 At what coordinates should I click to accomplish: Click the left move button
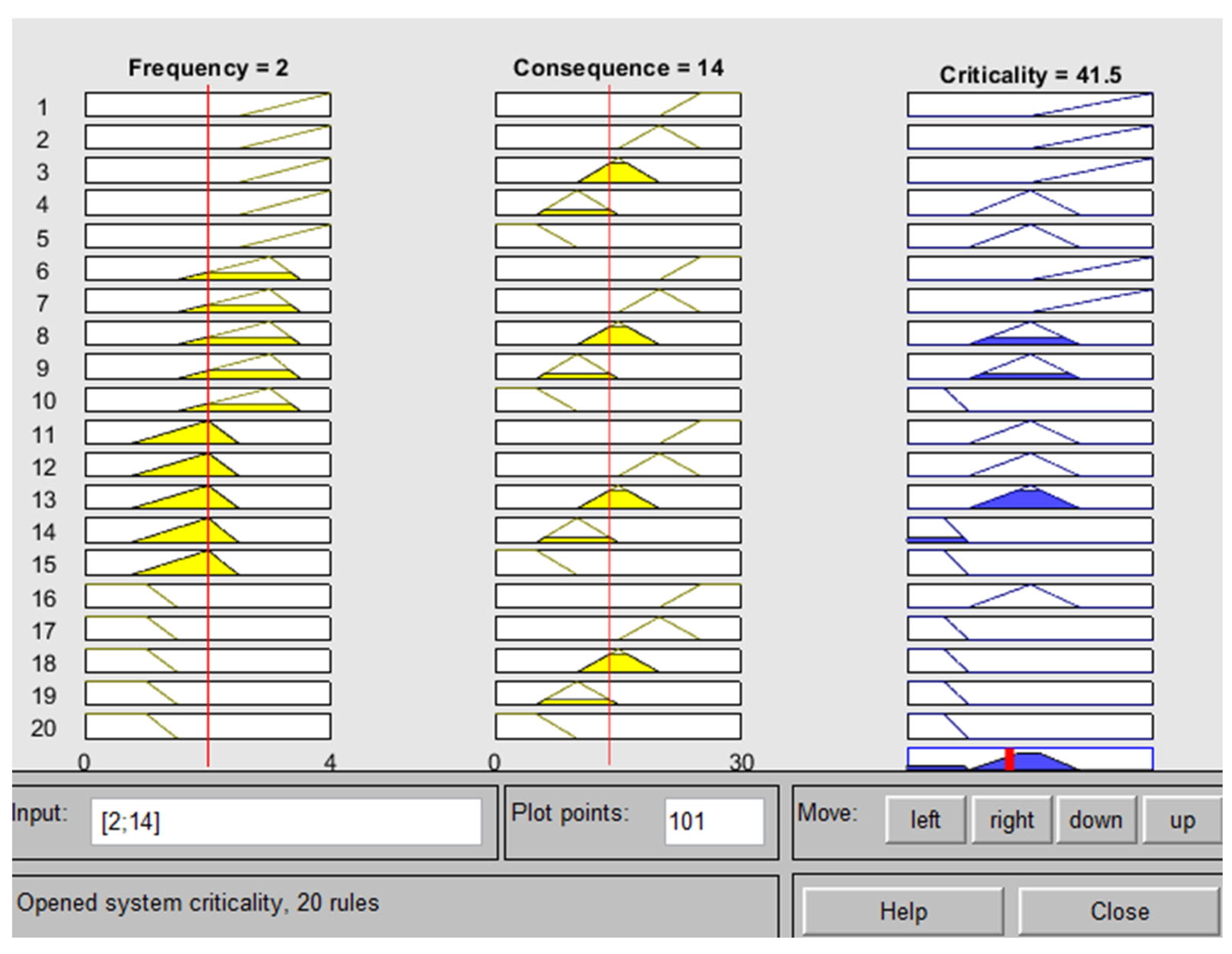[x=925, y=820]
